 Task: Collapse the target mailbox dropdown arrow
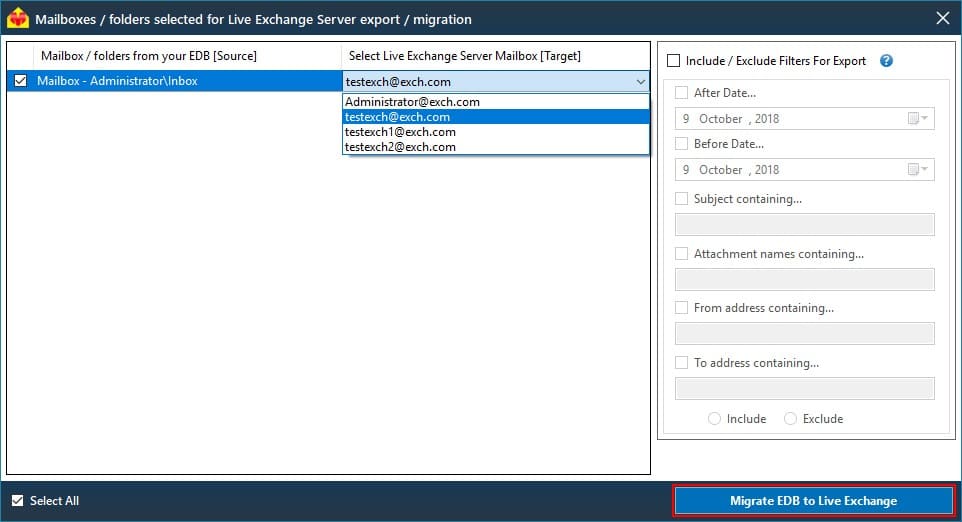[x=640, y=82]
